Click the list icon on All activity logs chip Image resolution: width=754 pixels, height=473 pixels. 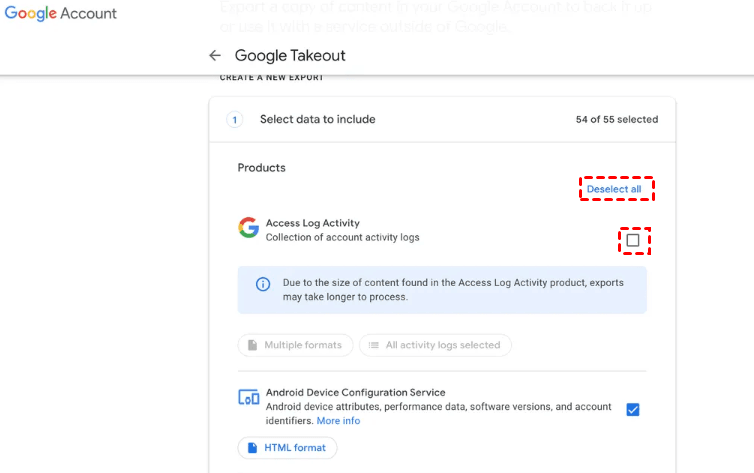point(373,345)
